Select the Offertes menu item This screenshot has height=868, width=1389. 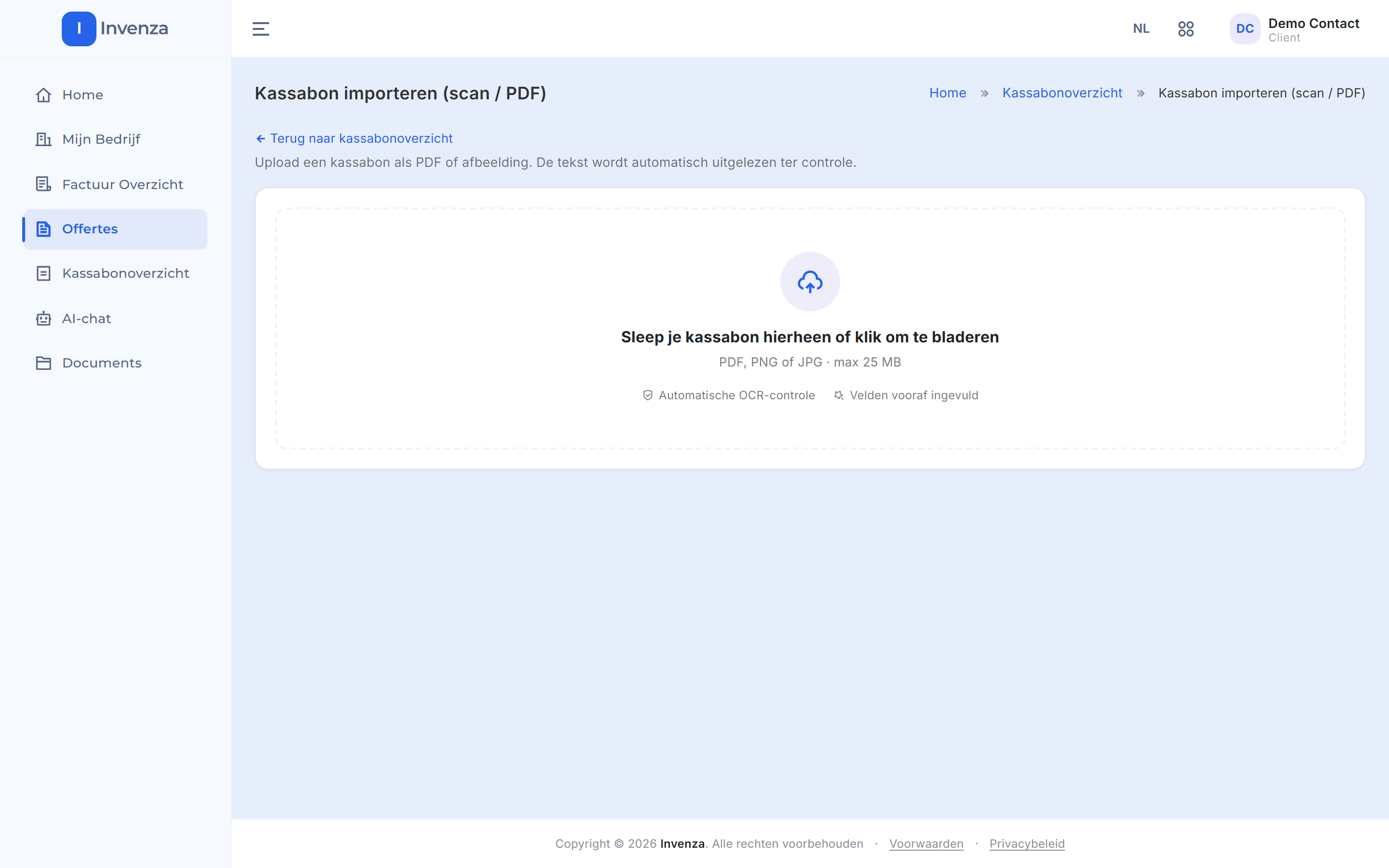[115, 229]
